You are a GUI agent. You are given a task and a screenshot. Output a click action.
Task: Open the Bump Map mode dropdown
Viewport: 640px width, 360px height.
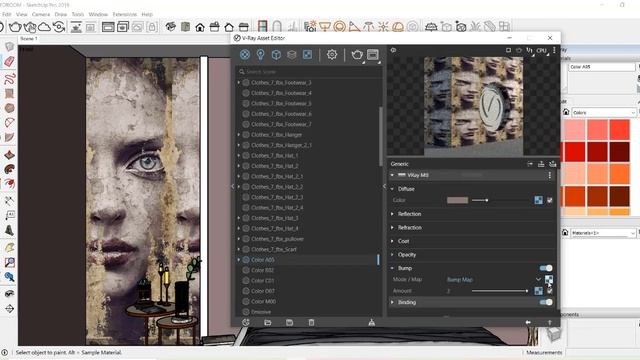[538, 279]
